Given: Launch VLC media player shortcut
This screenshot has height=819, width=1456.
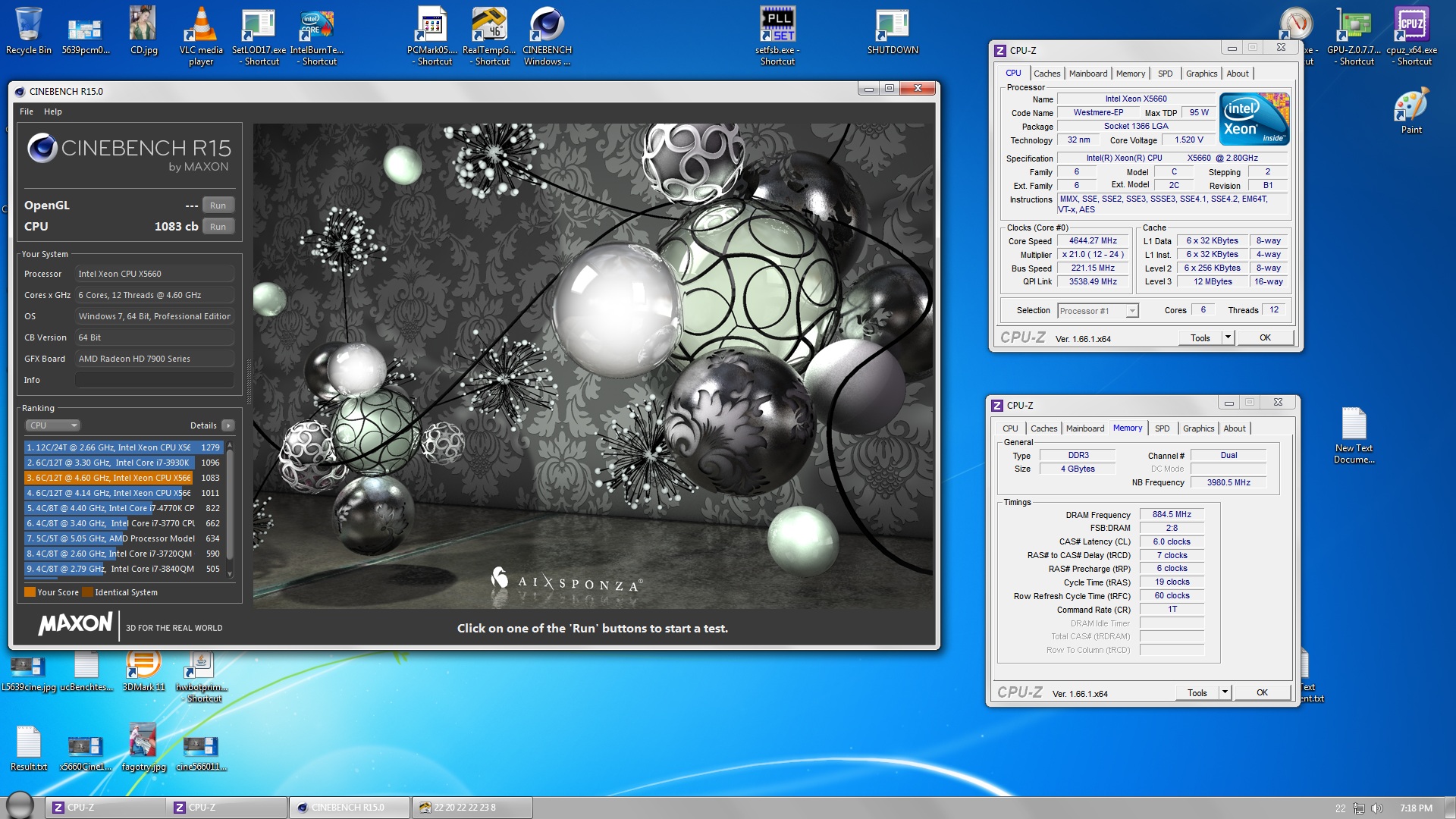Looking at the screenshot, I should [201, 36].
